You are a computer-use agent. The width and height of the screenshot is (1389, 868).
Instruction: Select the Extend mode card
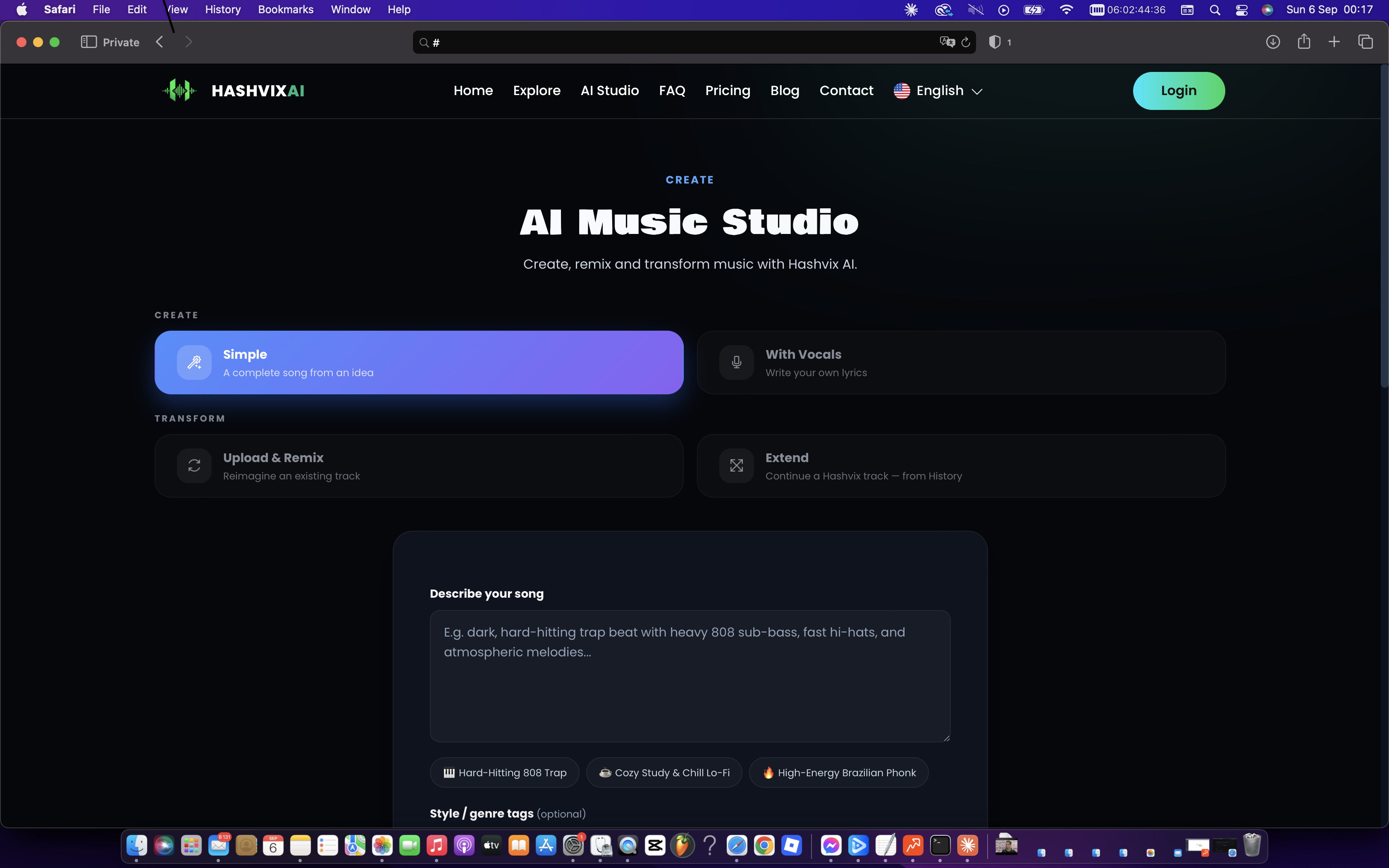tap(962, 465)
